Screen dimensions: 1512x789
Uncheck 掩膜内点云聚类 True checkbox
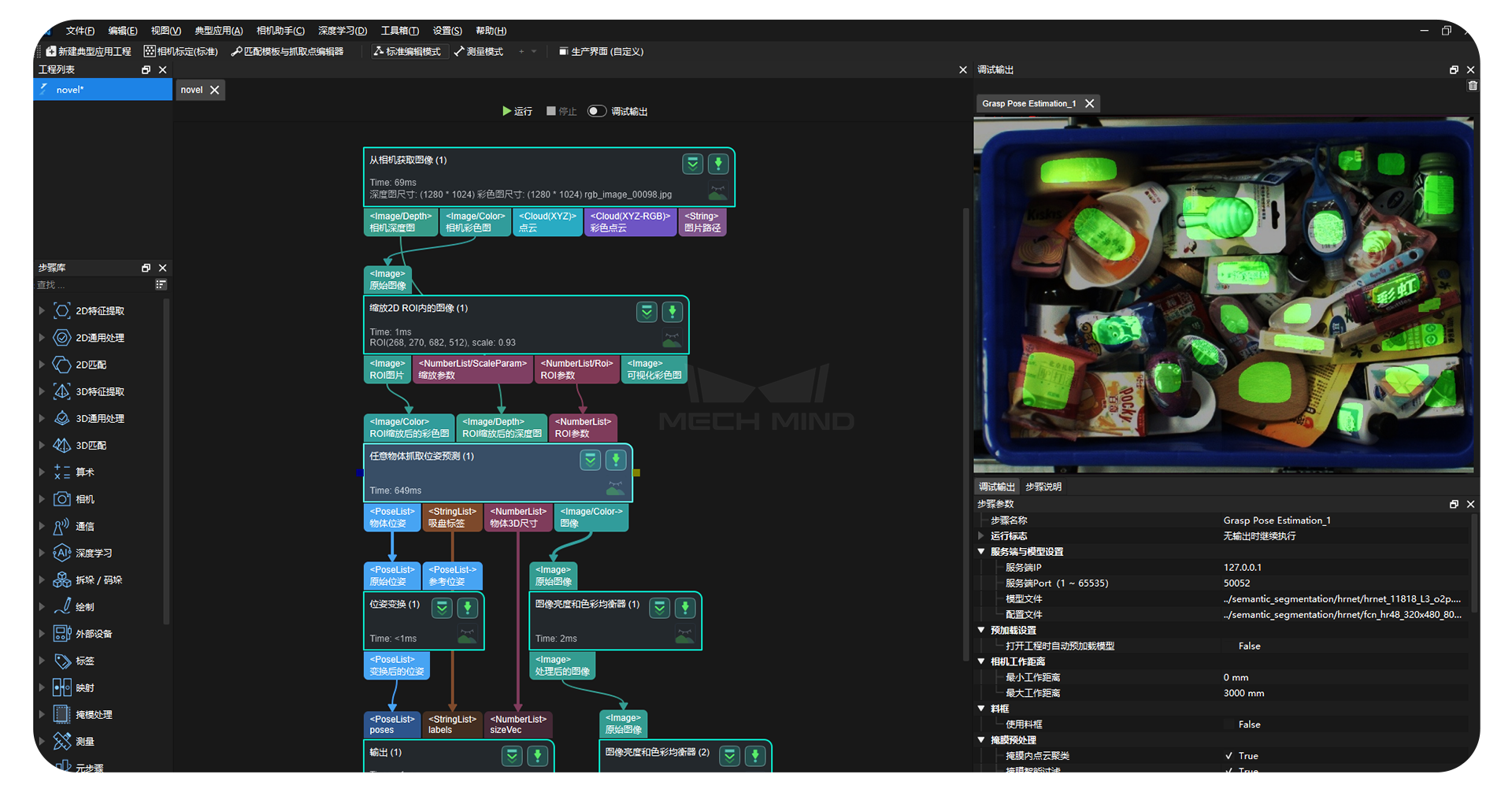pyautogui.click(x=1228, y=756)
